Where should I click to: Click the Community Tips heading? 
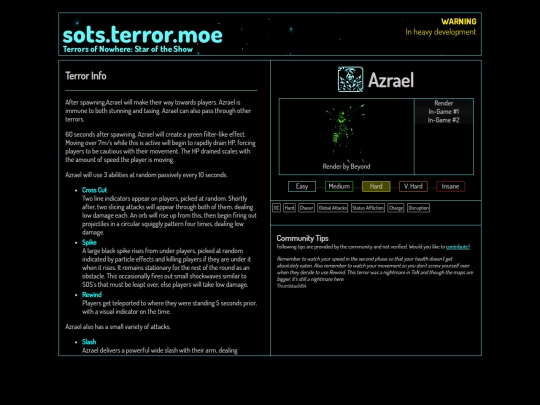[x=302, y=238]
